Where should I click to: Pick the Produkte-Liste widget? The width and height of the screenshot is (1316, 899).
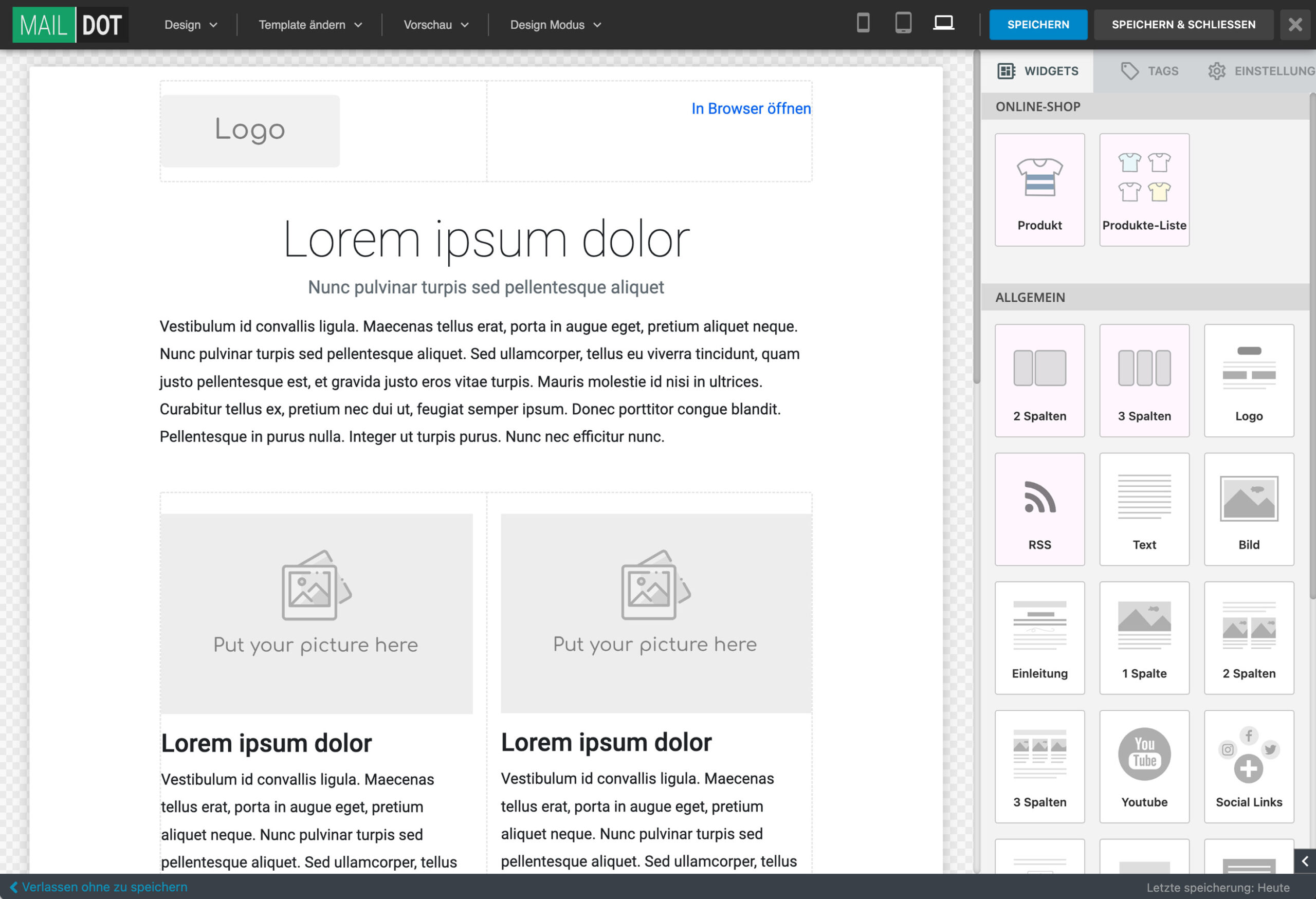pos(1144,190)
